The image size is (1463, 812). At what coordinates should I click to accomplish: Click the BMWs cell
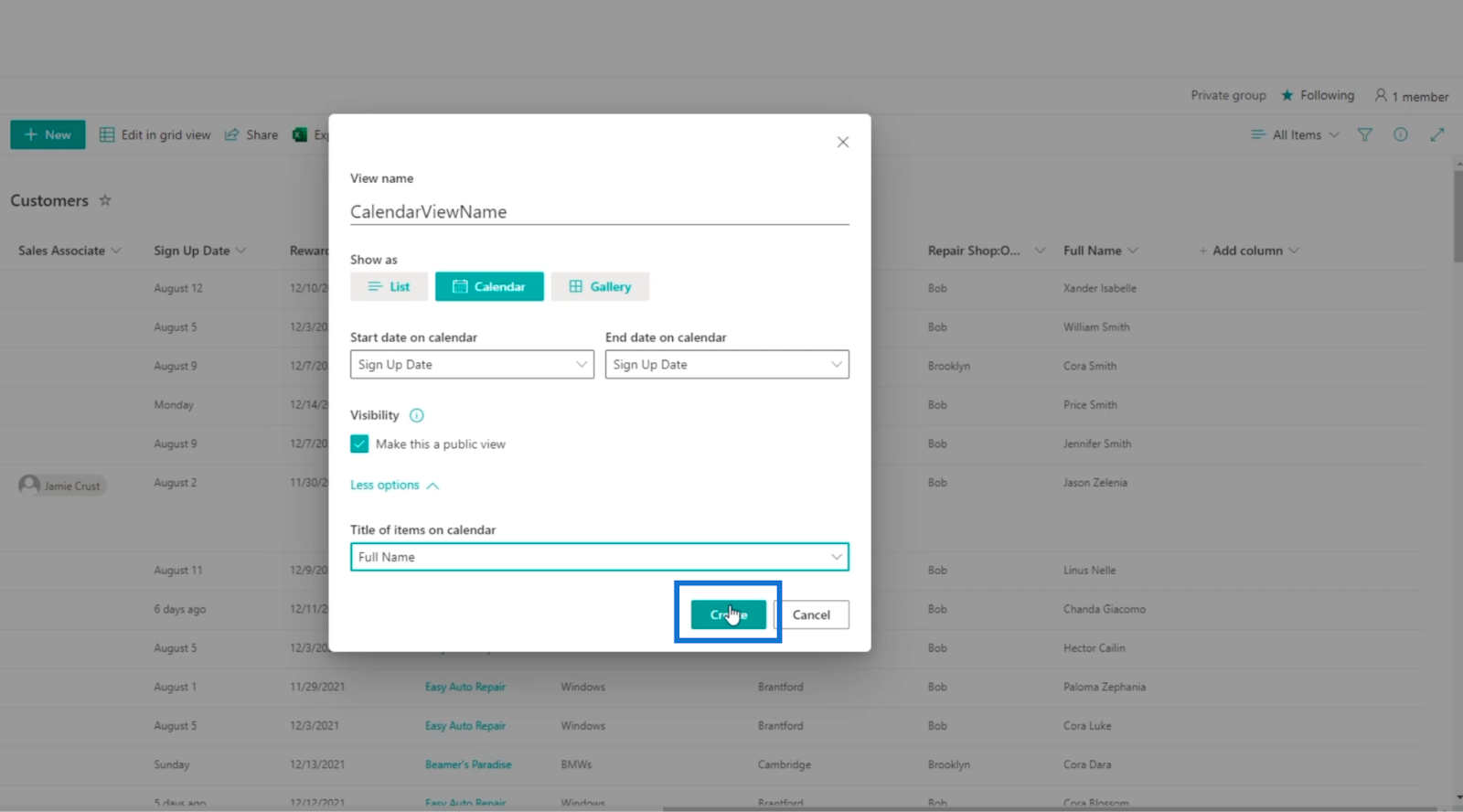point(576,764)
